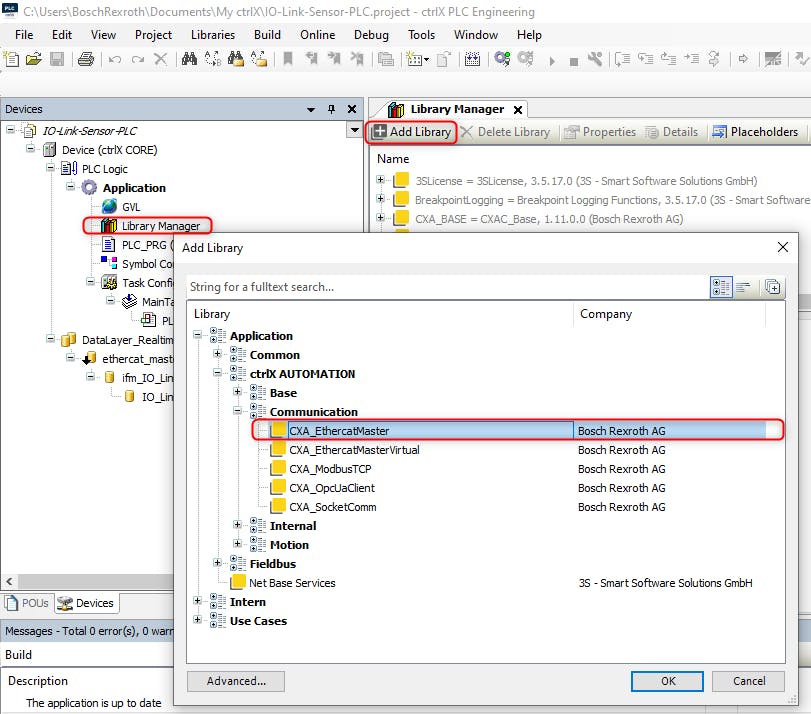Click the Open project folder icon
The image size is (811, 714).
click(34, 59)
